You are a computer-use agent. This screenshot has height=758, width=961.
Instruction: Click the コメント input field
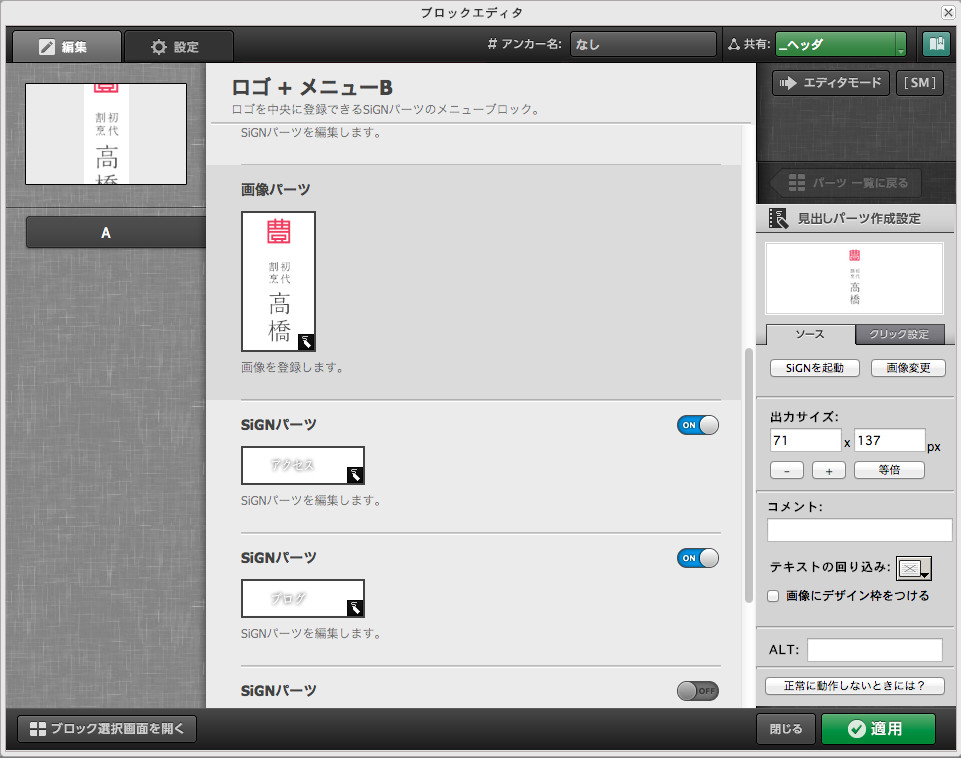pos(859,529)
